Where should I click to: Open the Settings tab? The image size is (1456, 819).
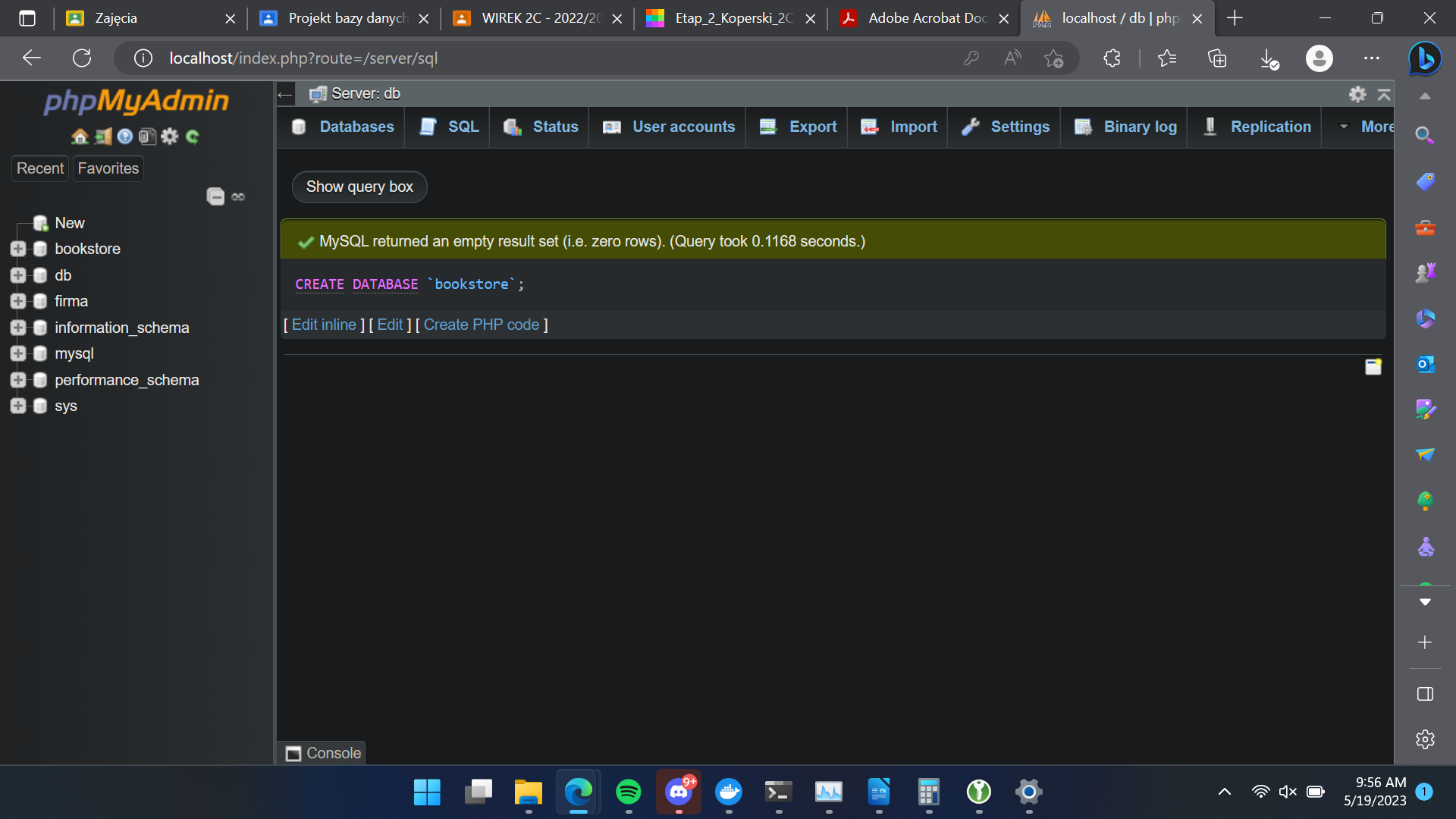tap(1006, 127)
